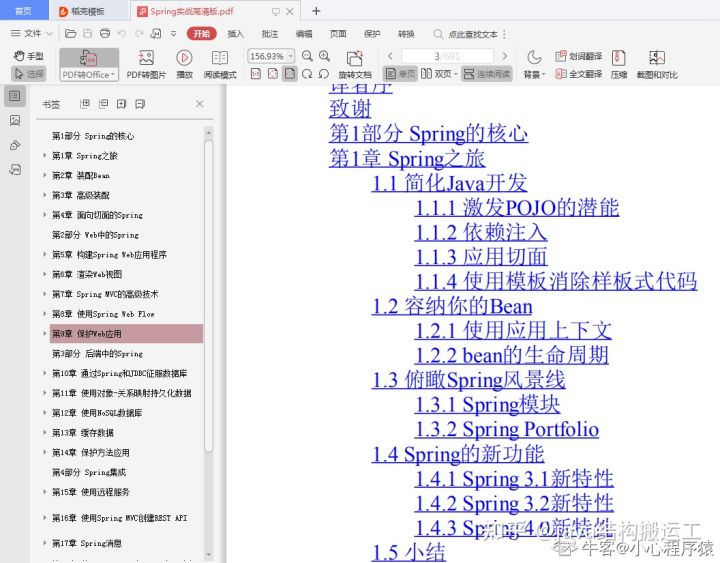Follow link 1.3.2 Spring Portfolio

point(507,429)
